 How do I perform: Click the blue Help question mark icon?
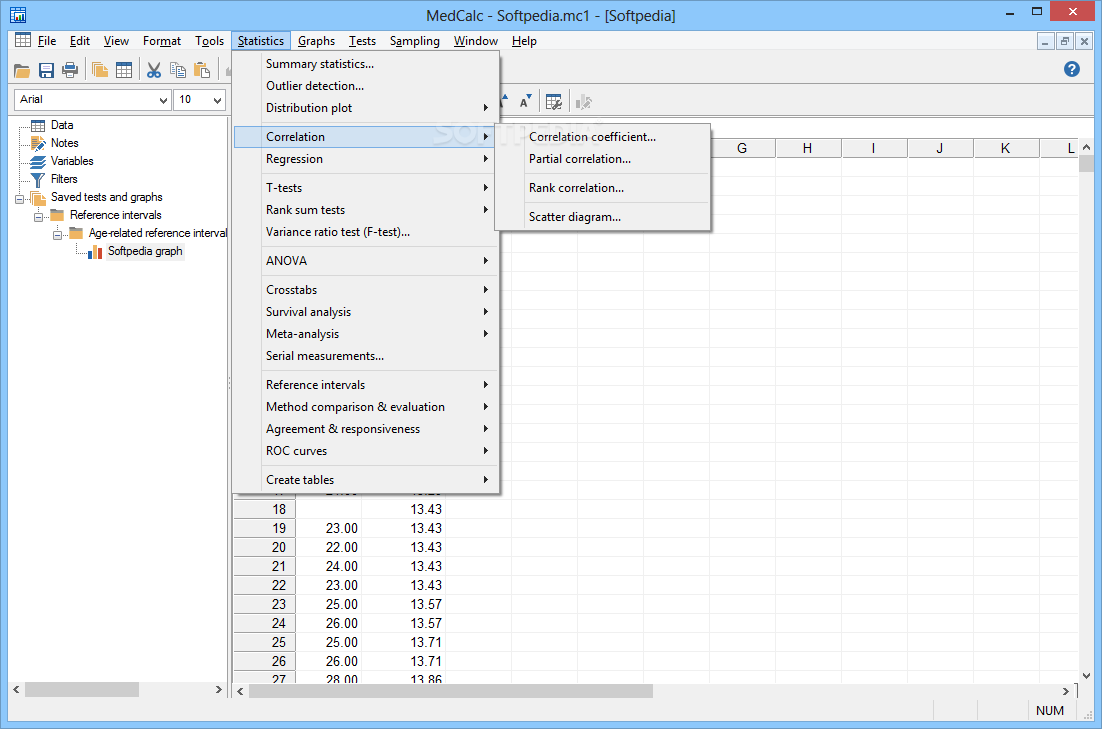[x=1072, y=69]
